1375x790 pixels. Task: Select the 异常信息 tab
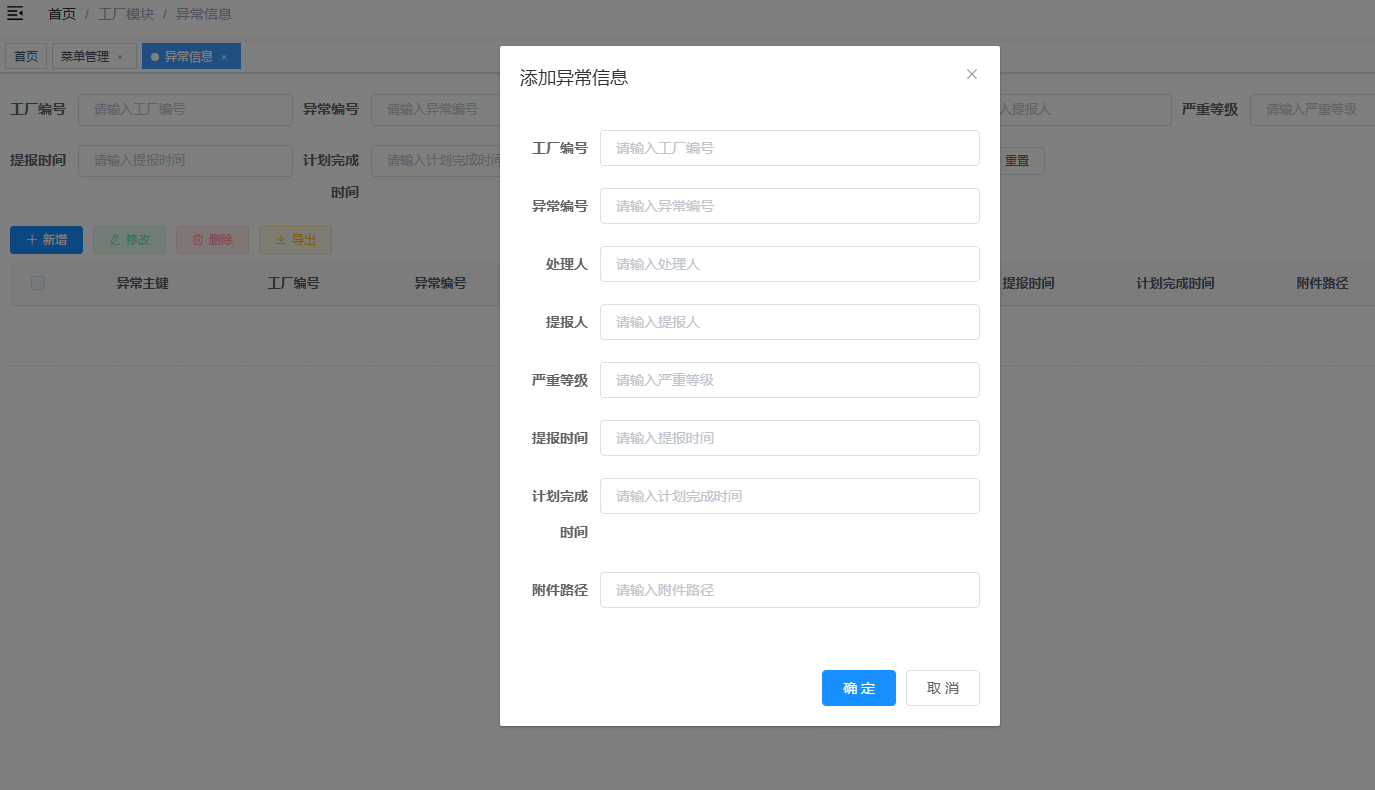pyautogui.click(x=189, y=57)
